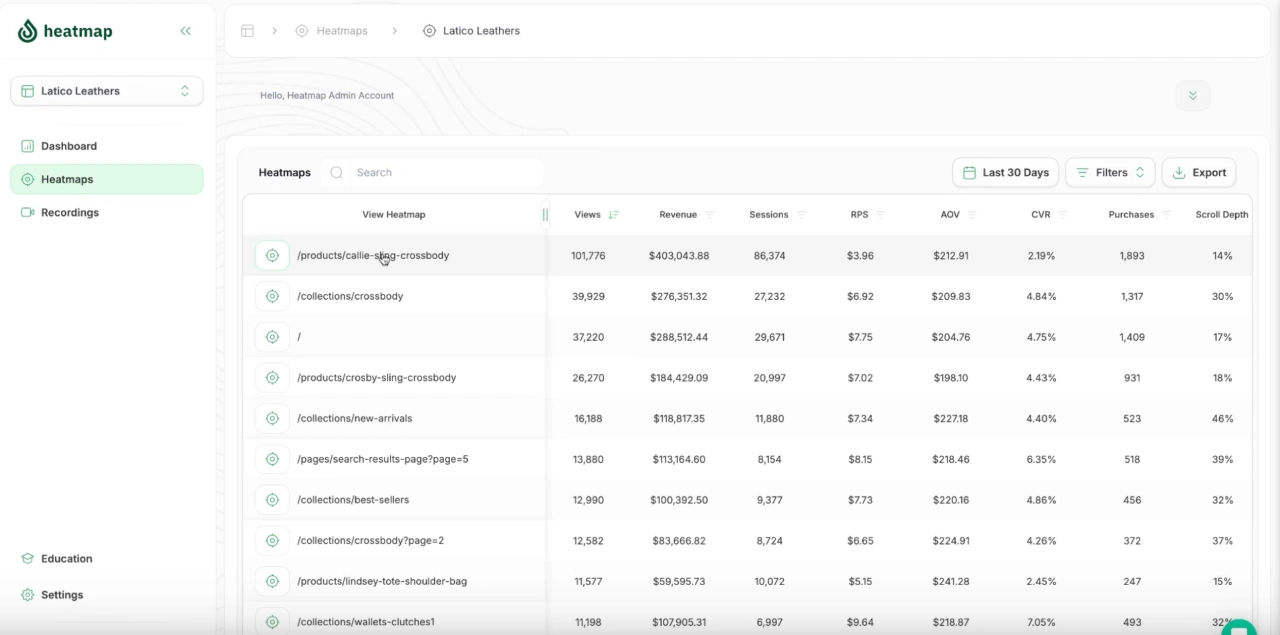Click the Search field in the Heatmaps table
Screen dimensions: 1280x635
tap(435, 173)
